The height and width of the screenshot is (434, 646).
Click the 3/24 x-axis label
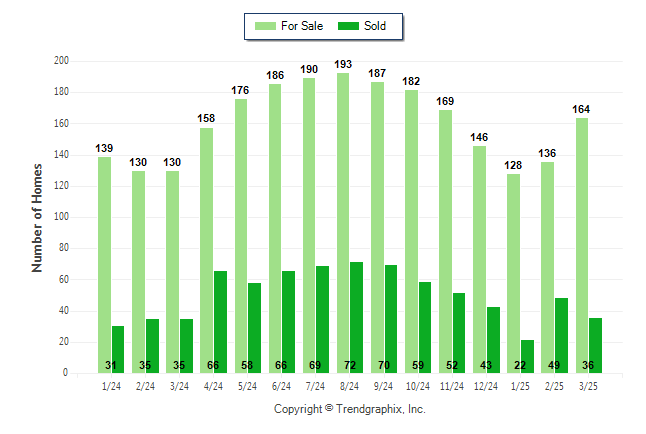[x=179, y=386]
